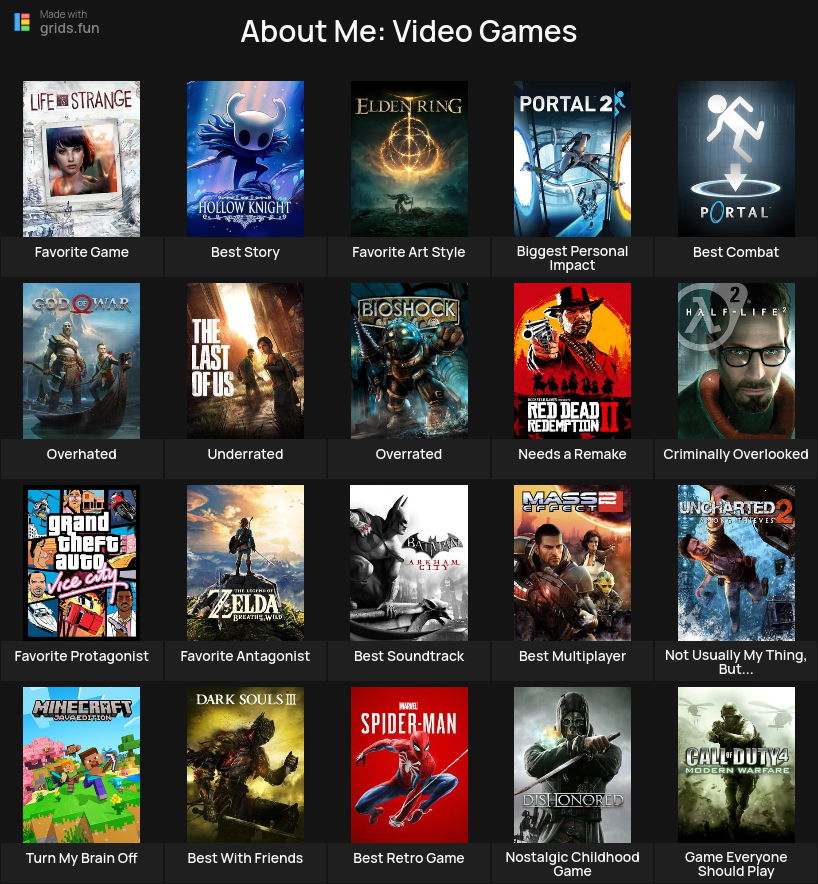
Task: Click the Favorite Game label
Action: click(x=82, y=252)
